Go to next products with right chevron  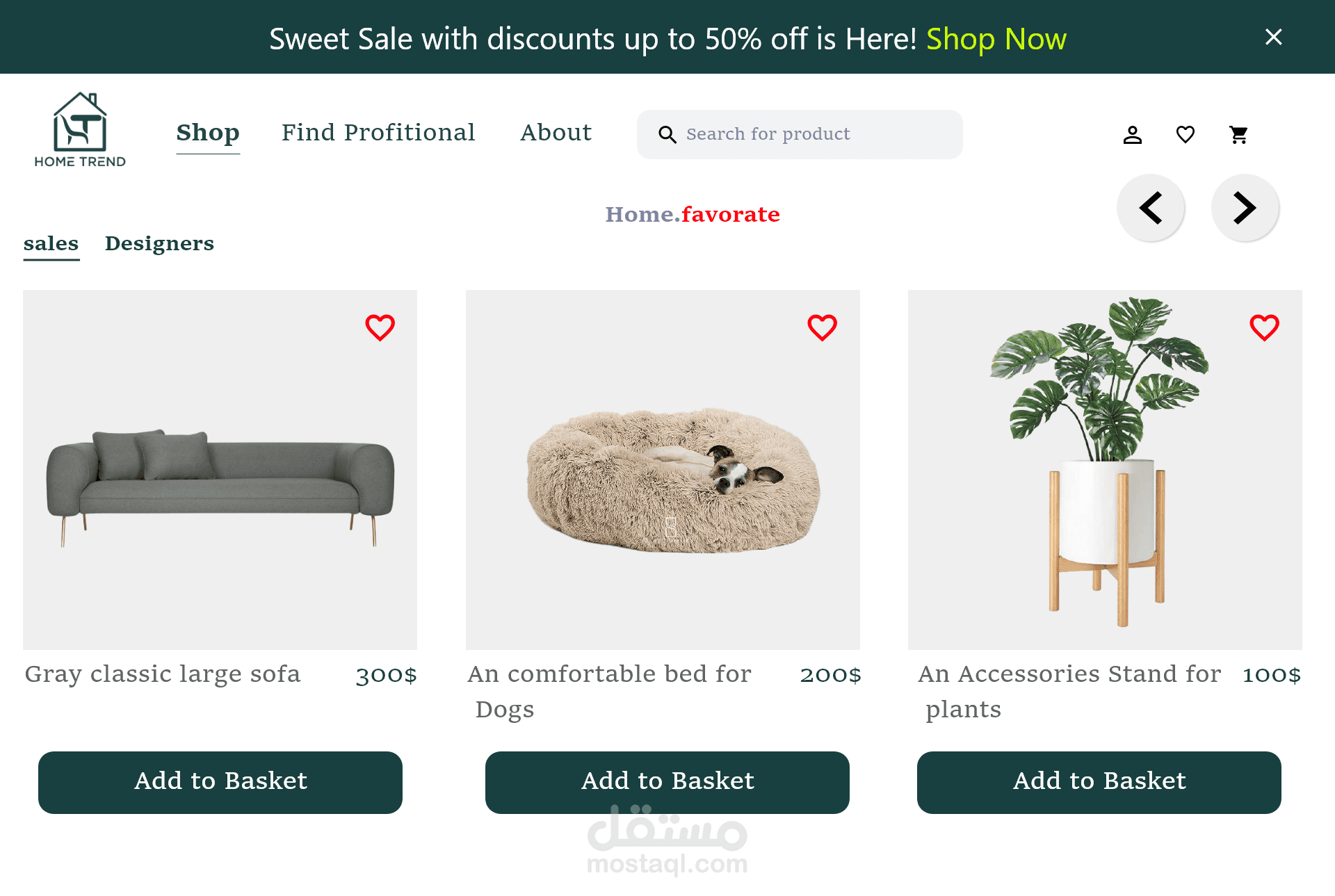pos(1245,208)
